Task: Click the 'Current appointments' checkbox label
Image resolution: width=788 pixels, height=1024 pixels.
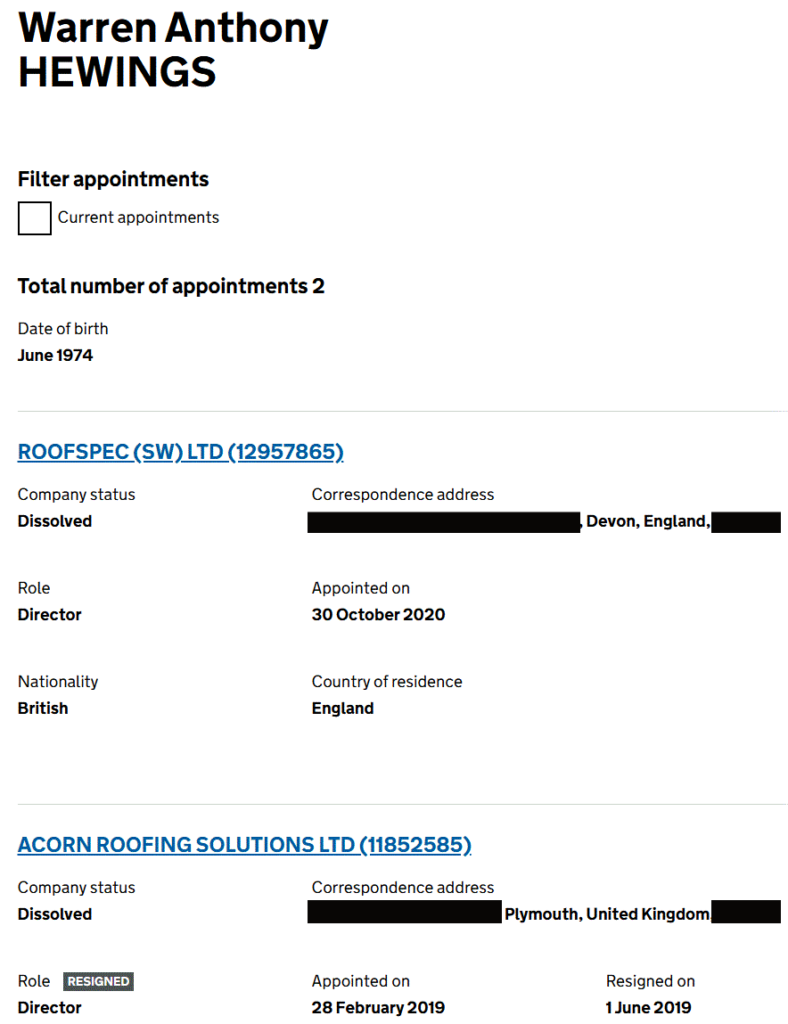Action: [x=138, y=218]
